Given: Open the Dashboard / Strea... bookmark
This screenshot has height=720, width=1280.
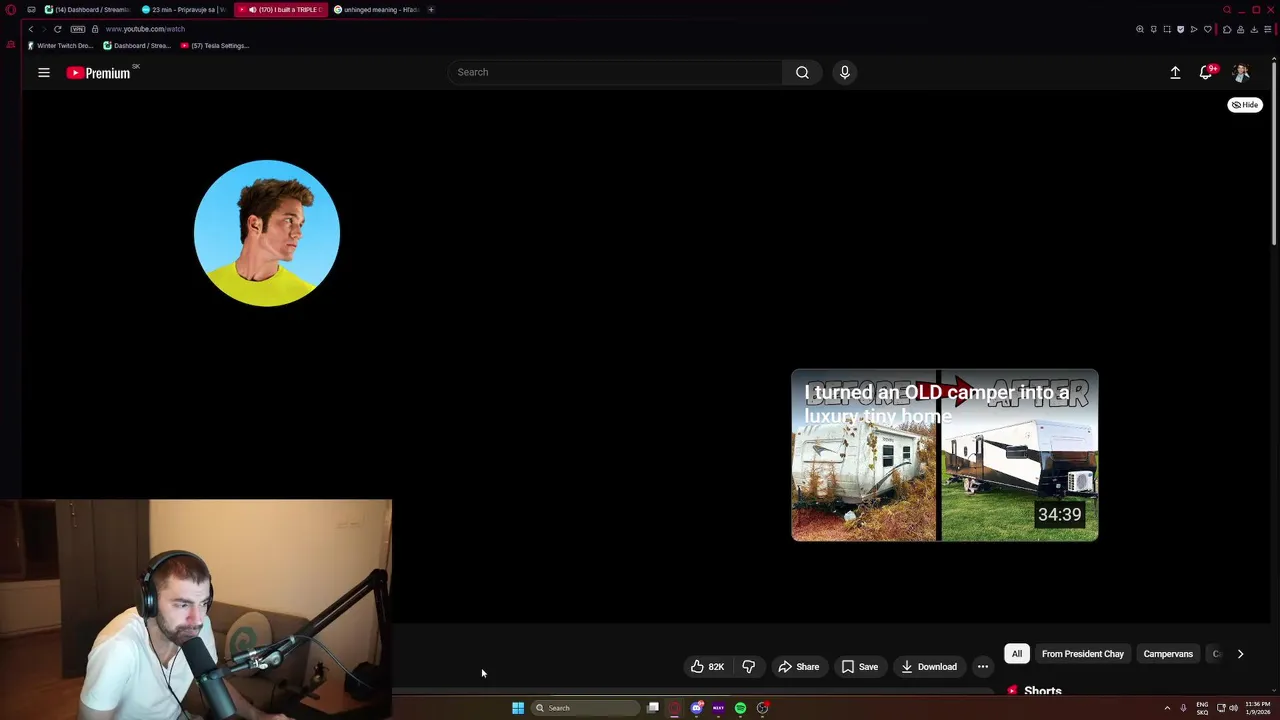Looking at the screenshot, I should [137, 45].
